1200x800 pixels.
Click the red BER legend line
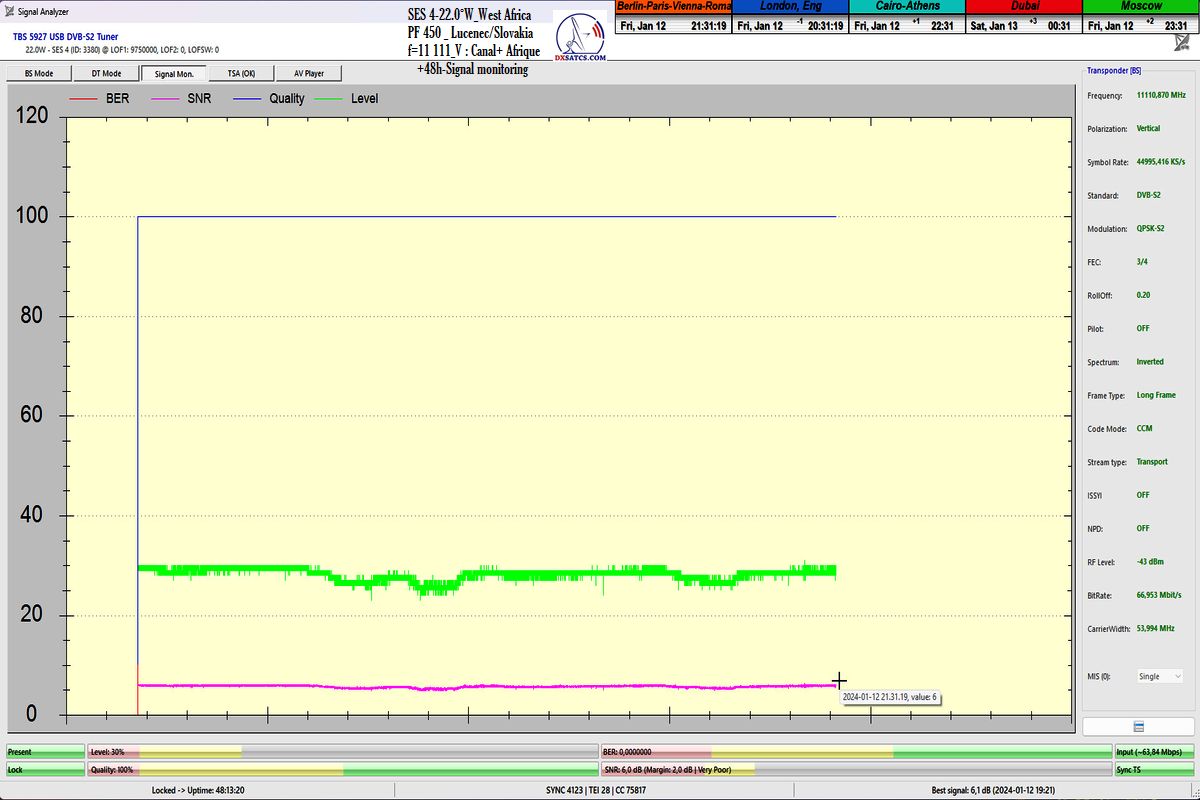click(x=84, y=99)
